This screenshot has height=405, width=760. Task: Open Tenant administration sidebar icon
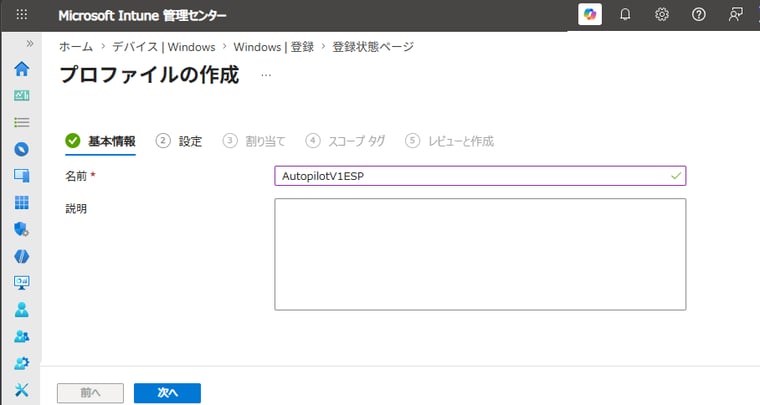click(21, 363)
